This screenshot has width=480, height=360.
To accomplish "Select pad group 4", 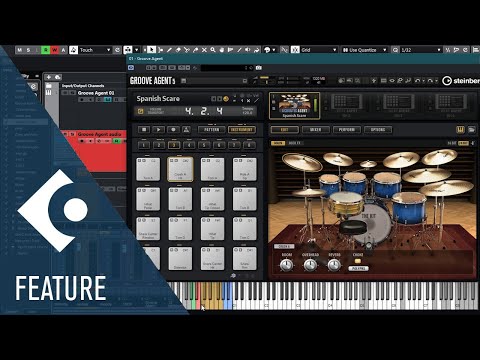I will click(189, 145).
